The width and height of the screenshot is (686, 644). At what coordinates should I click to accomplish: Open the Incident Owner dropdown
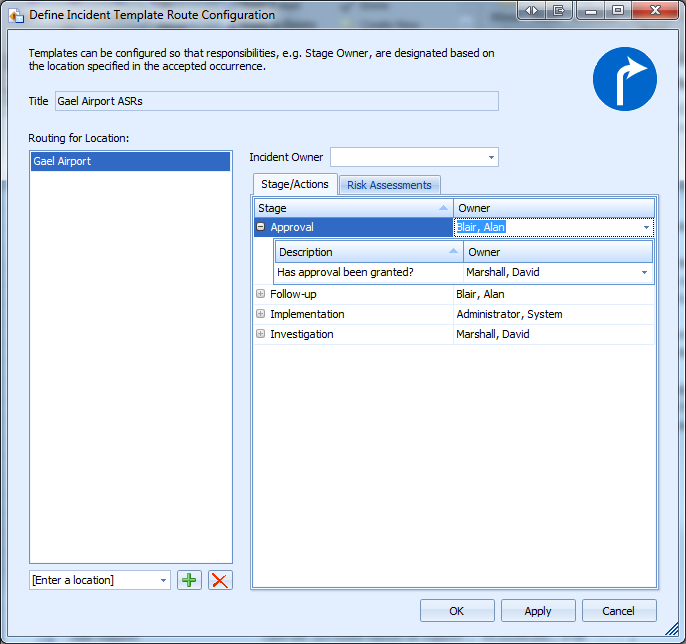(491, 158)
